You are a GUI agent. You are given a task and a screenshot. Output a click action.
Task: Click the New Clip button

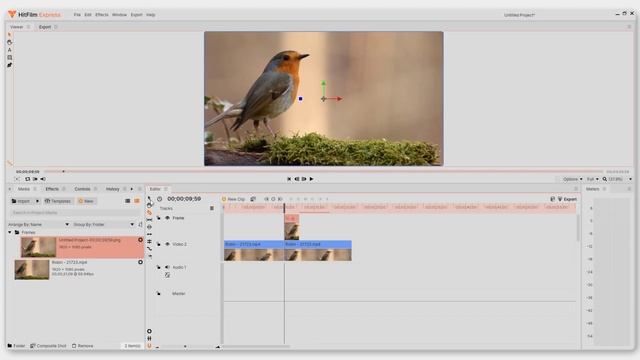pos(233,199)
